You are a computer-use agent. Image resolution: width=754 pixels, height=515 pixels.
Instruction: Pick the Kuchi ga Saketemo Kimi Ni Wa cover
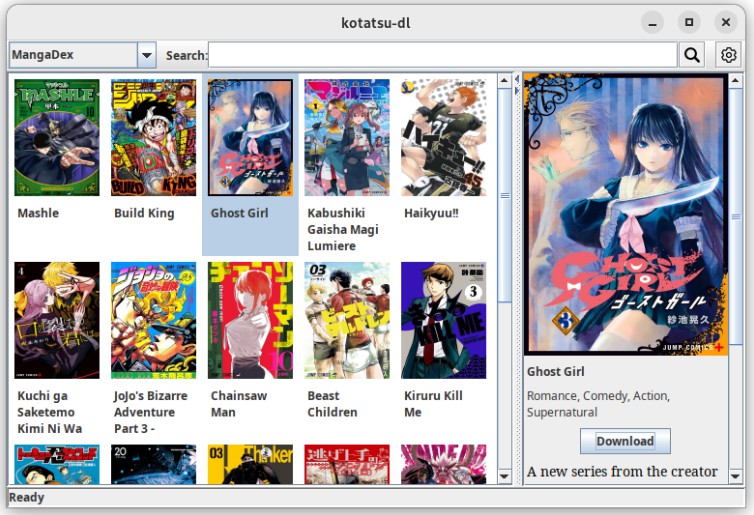tap(57, 320)
